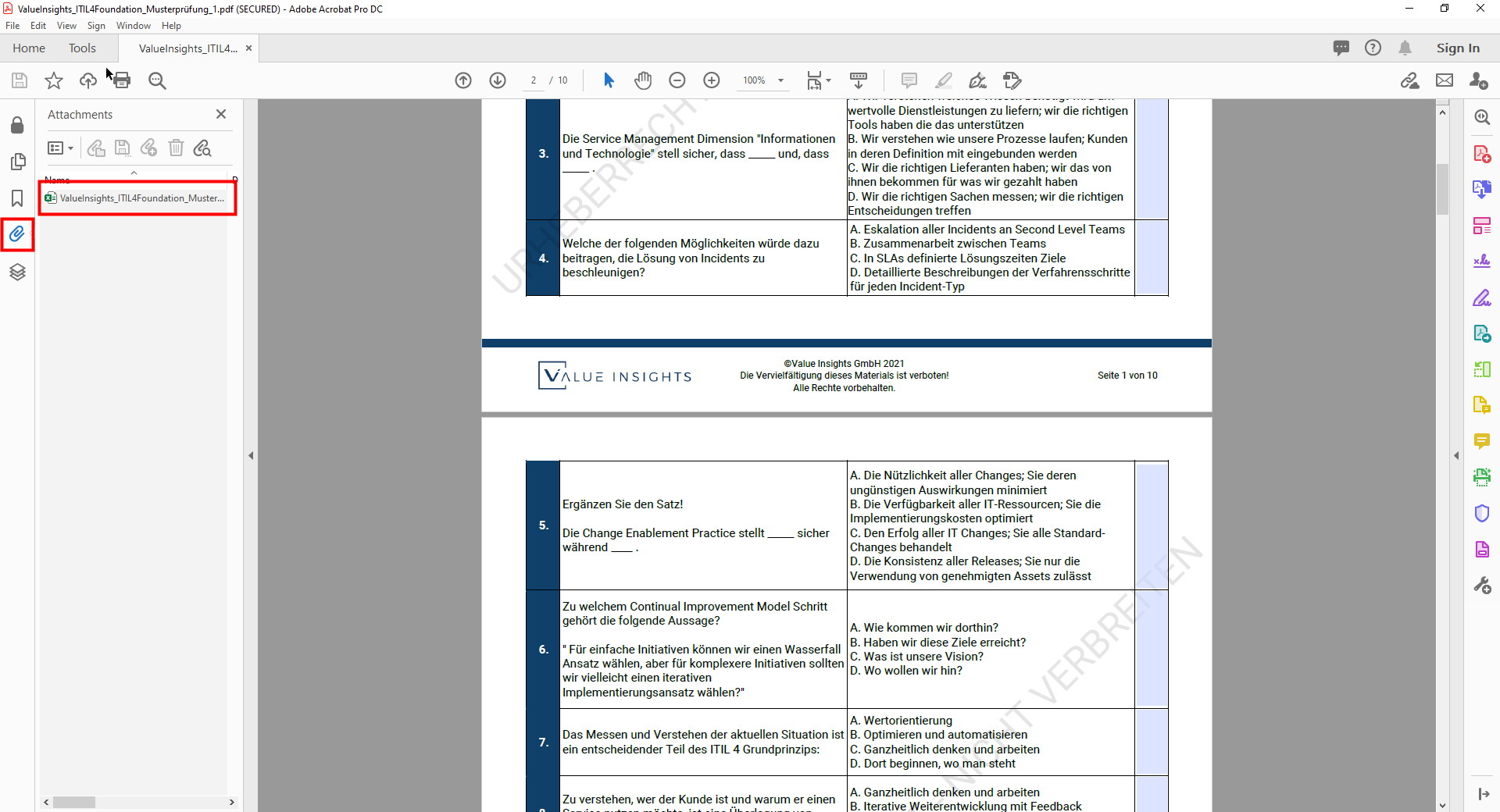Zoom in with plus button
This screenshot has width=1500, height=812.
coord(712,80)
